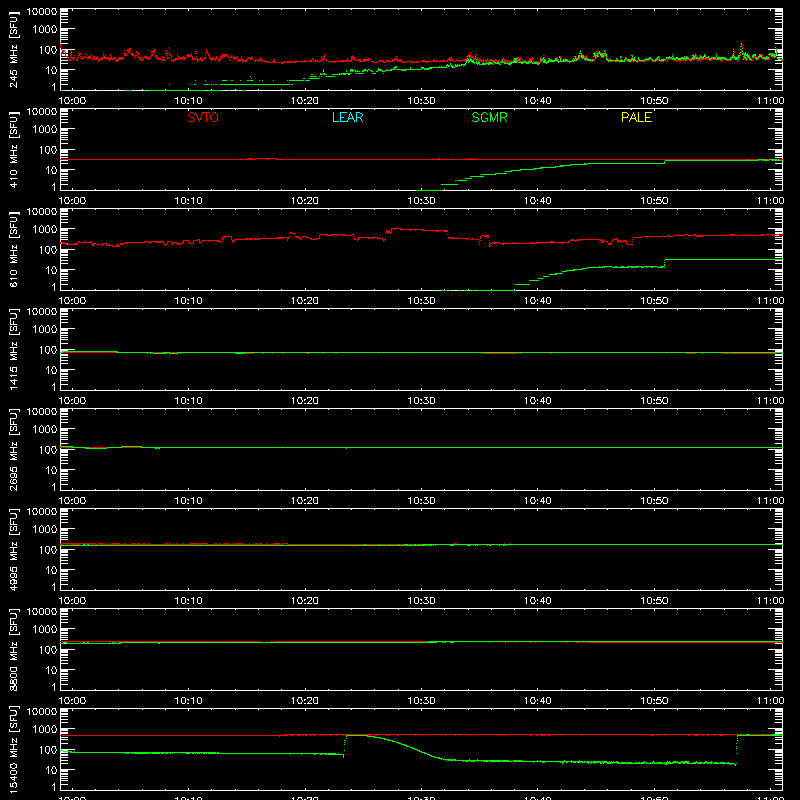
Task: Select the 610 MHz [SFU] axis title
Action: (x=14, y=249)
